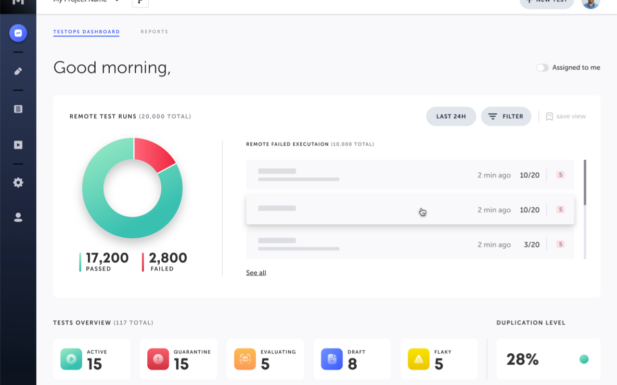Click the yellow Flaky warning icon

click(419, 359)
